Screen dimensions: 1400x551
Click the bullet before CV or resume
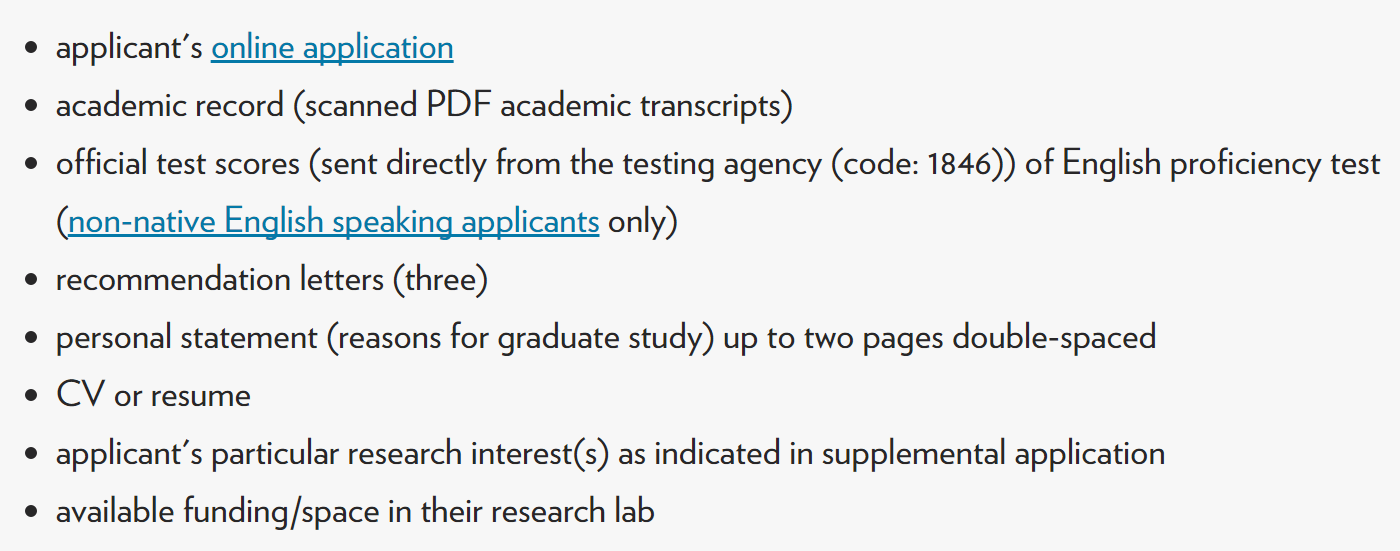pos(33,396)
